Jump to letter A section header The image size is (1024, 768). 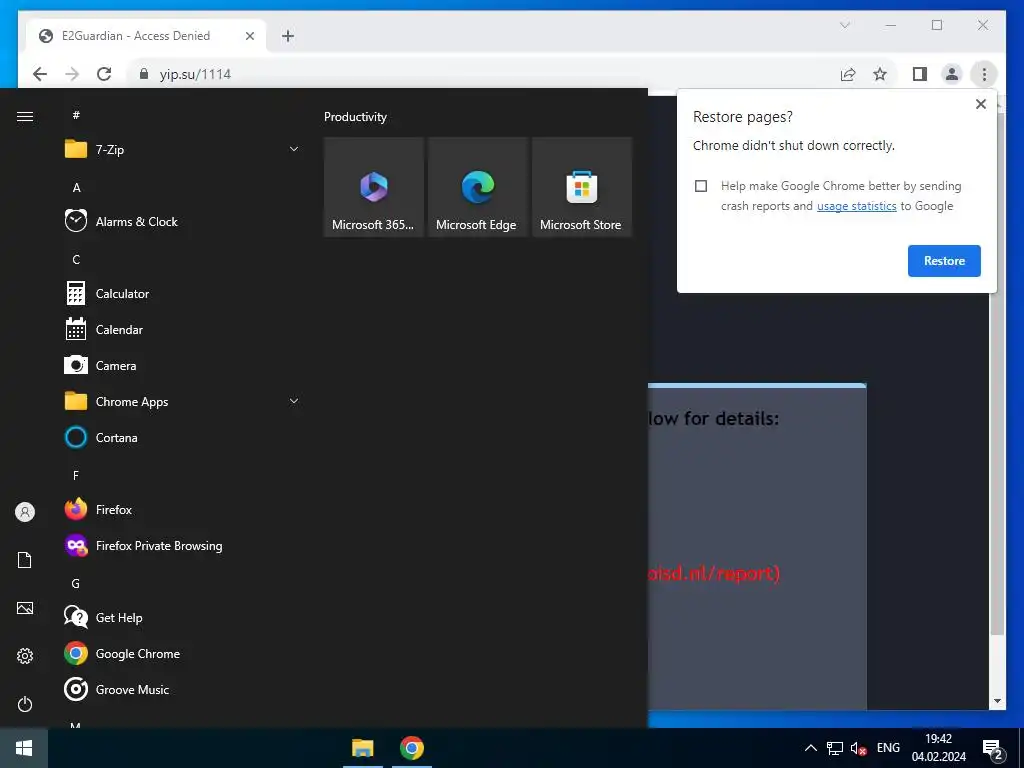[76, 187]
